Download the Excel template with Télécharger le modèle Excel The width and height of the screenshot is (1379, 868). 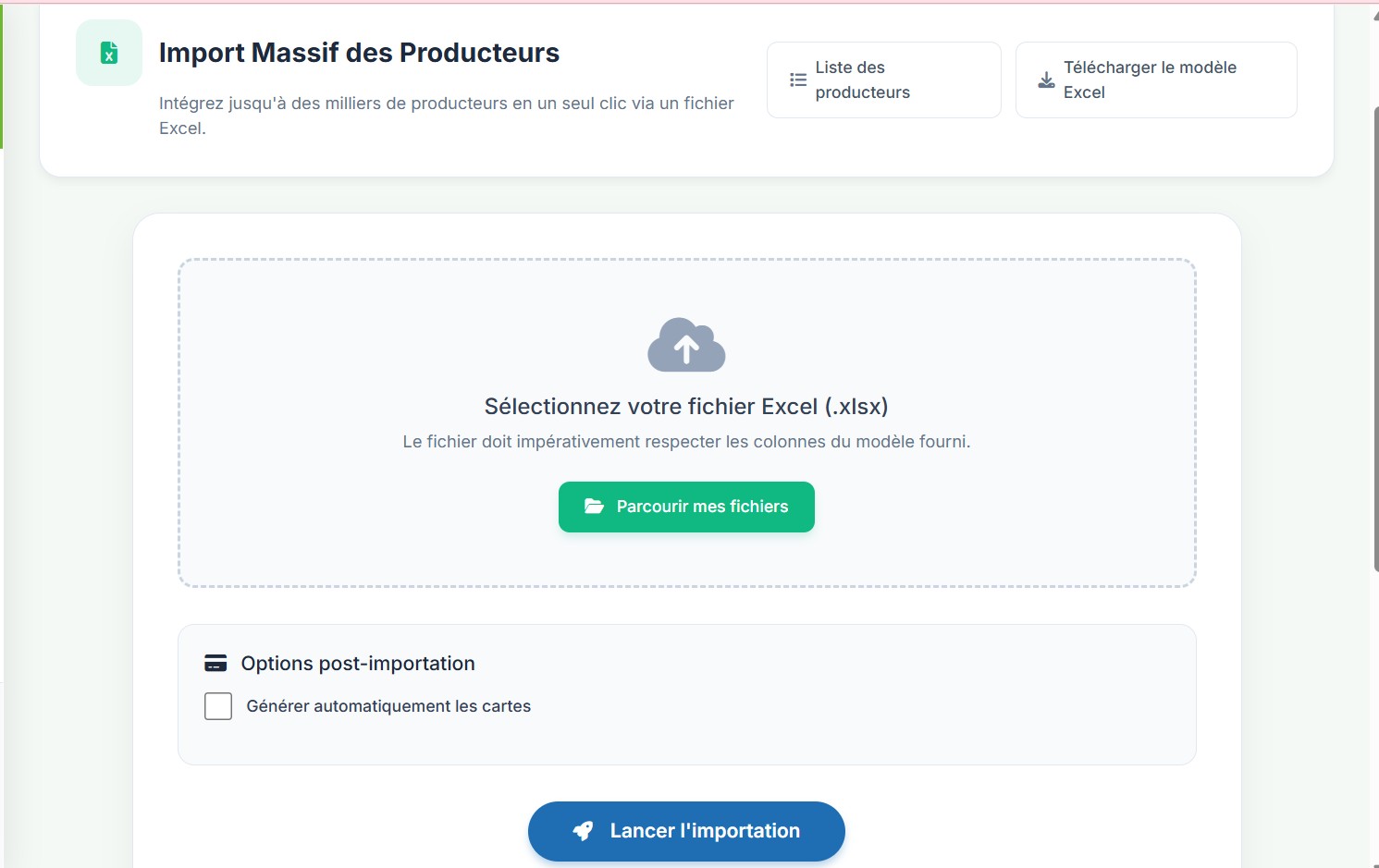click(1156, 80)
